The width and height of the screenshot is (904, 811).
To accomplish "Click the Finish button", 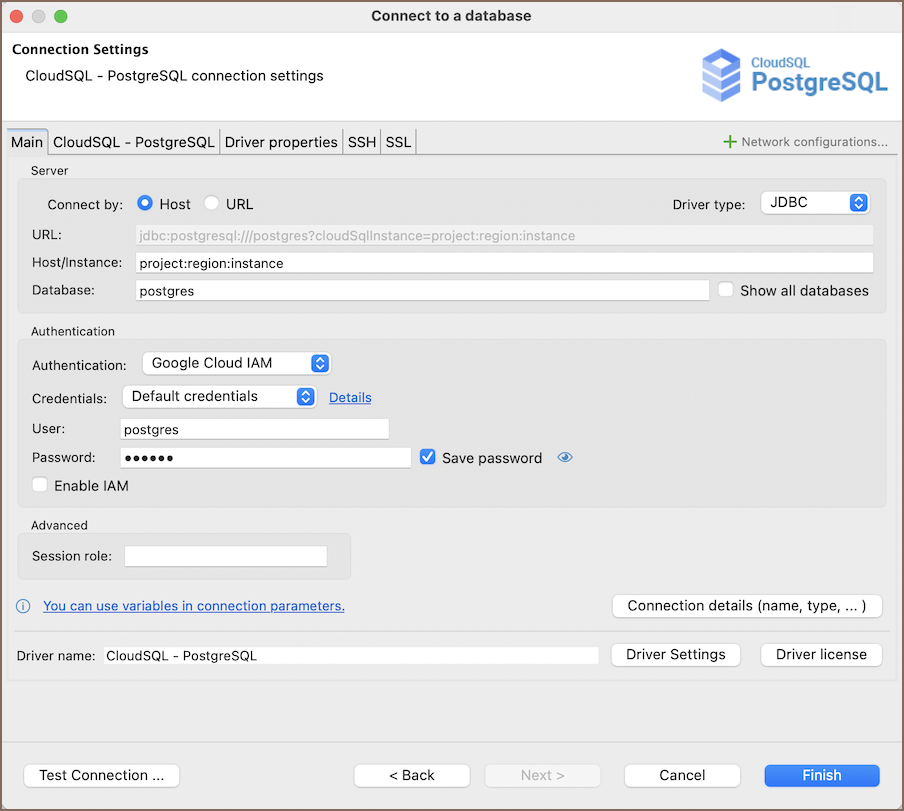I will (x=821, y=775).
